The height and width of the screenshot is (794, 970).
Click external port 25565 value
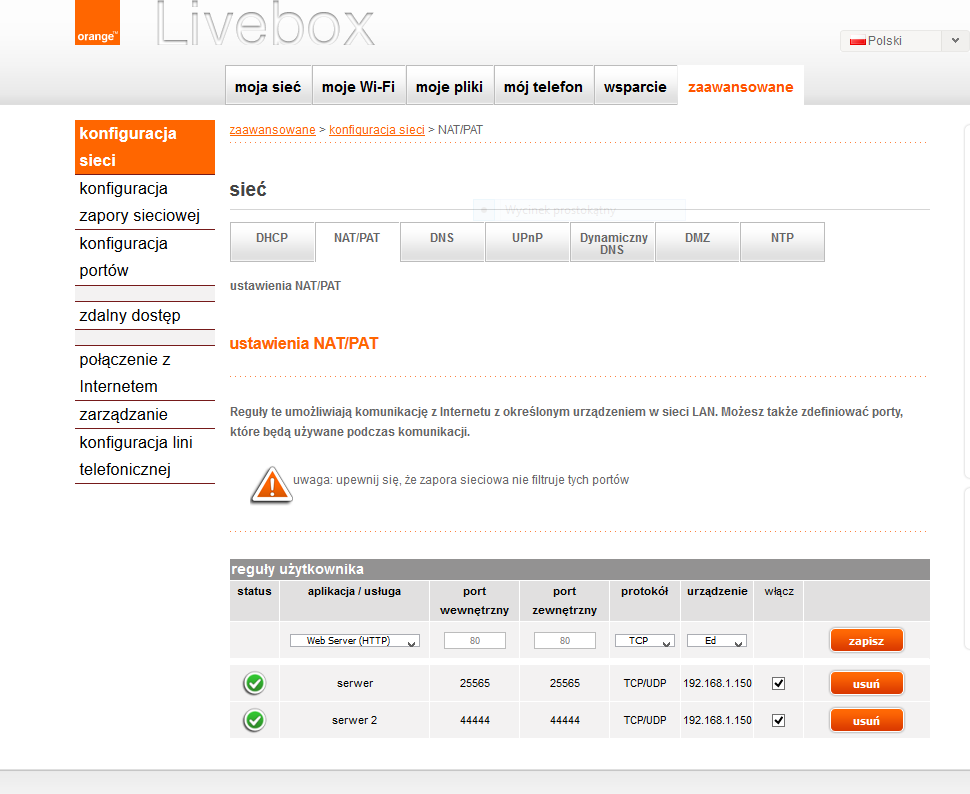pos(565,683)
